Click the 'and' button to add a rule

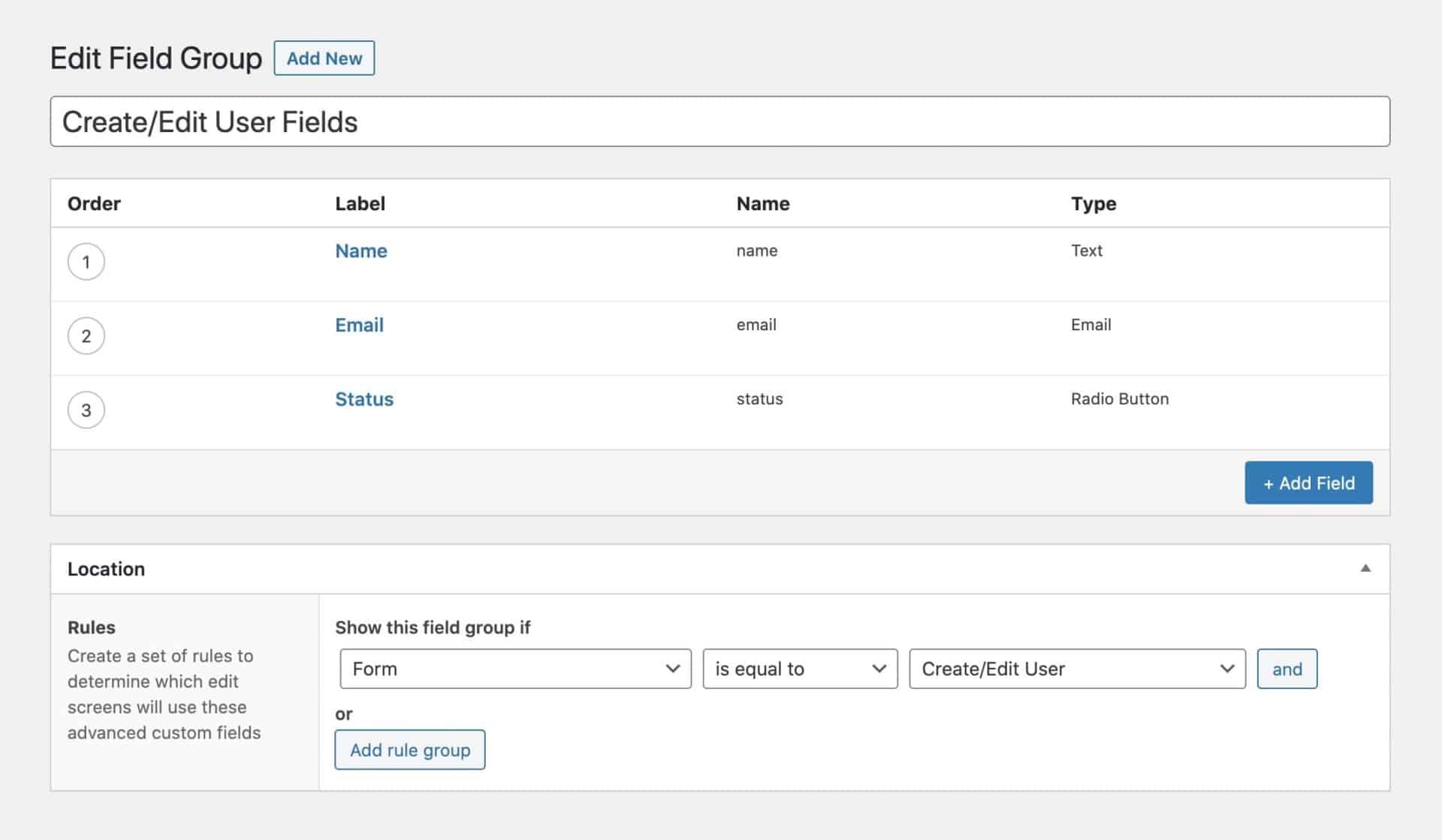pos(1287,668)
